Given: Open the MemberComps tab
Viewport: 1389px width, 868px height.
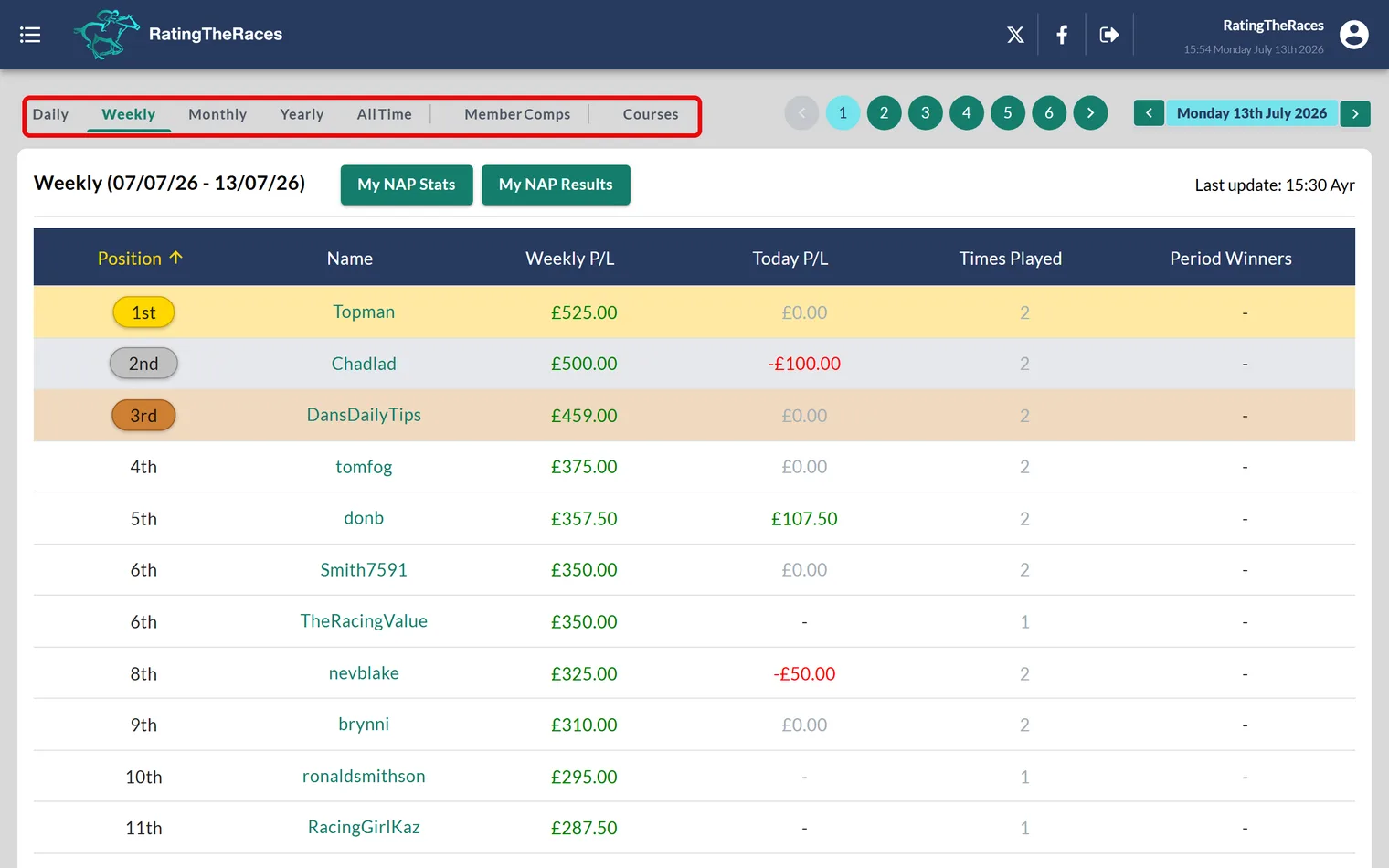Looking at the screenshot, I should click(517, 114).
